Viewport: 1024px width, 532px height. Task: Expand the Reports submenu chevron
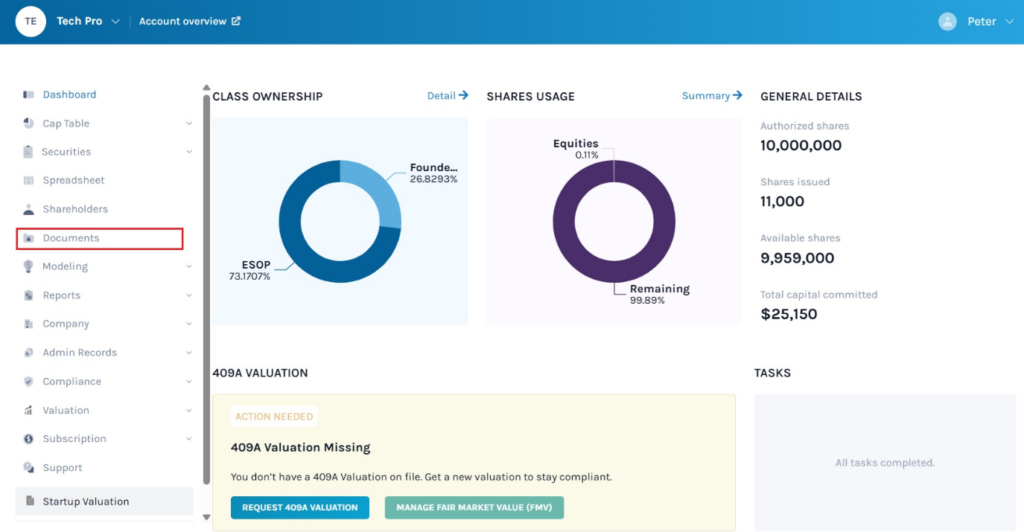[189, 296]
